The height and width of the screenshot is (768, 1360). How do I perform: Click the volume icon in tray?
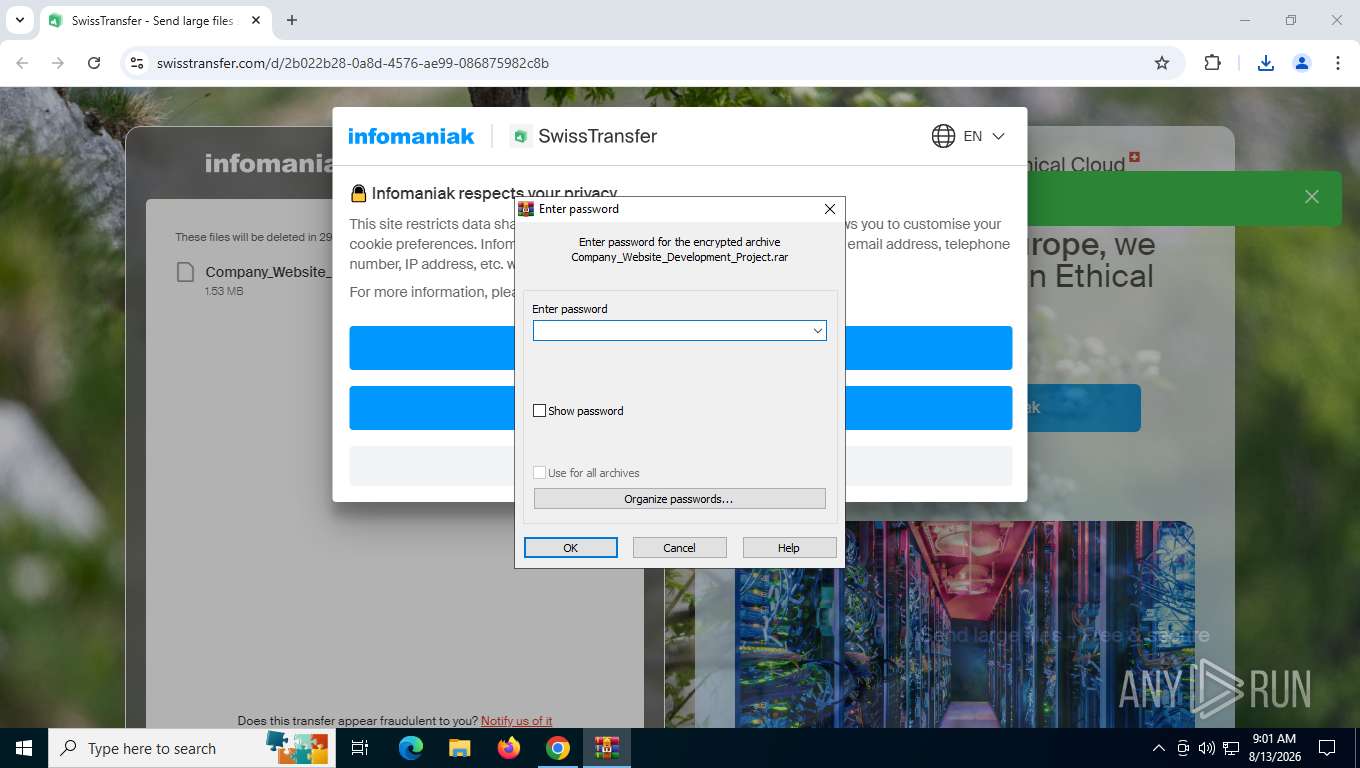coord(1206,748)
